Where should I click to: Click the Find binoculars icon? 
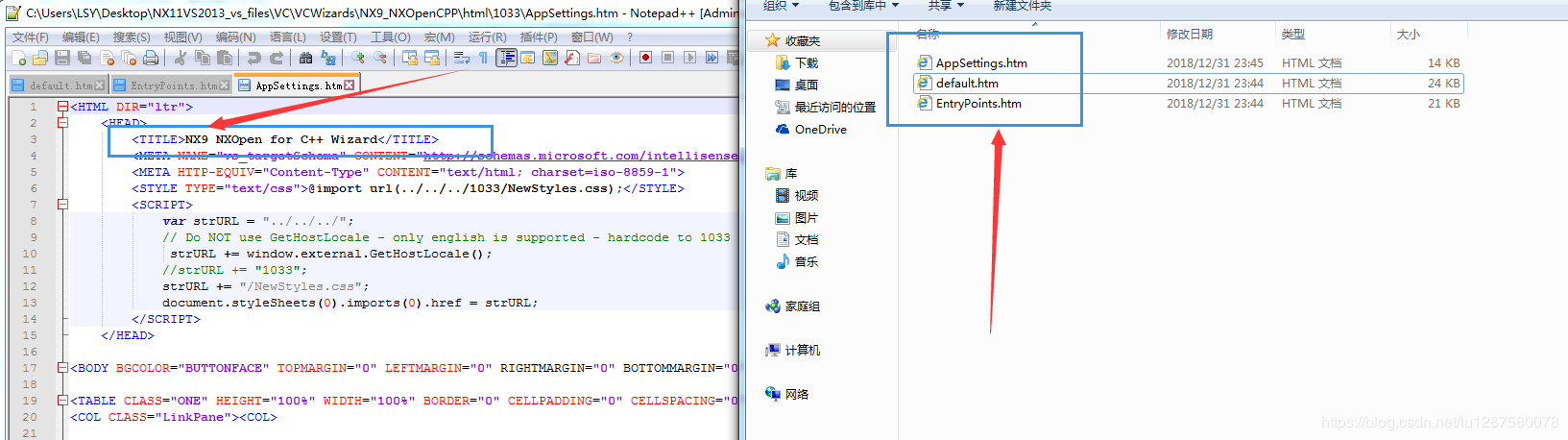[305, 58]
